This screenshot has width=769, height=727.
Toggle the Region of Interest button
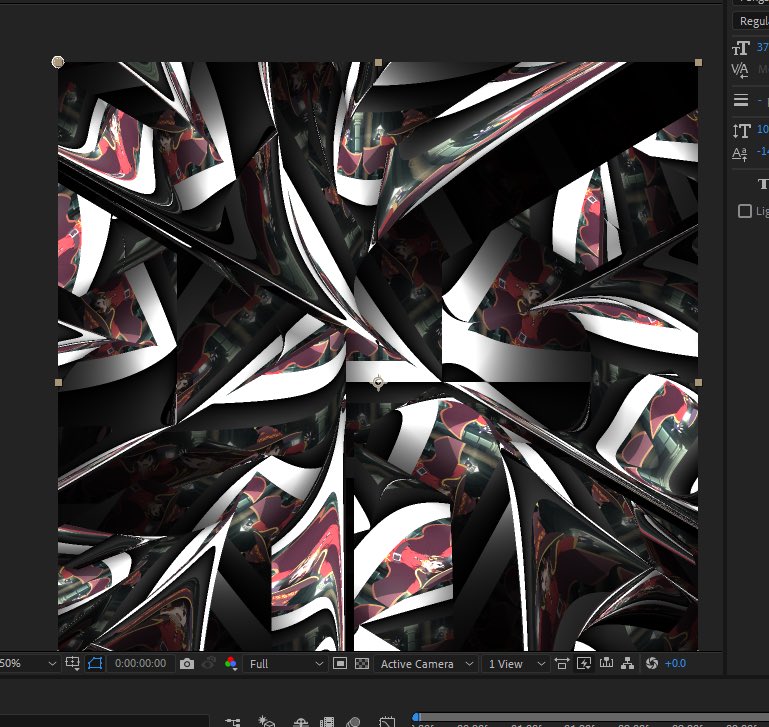point(339,664)
